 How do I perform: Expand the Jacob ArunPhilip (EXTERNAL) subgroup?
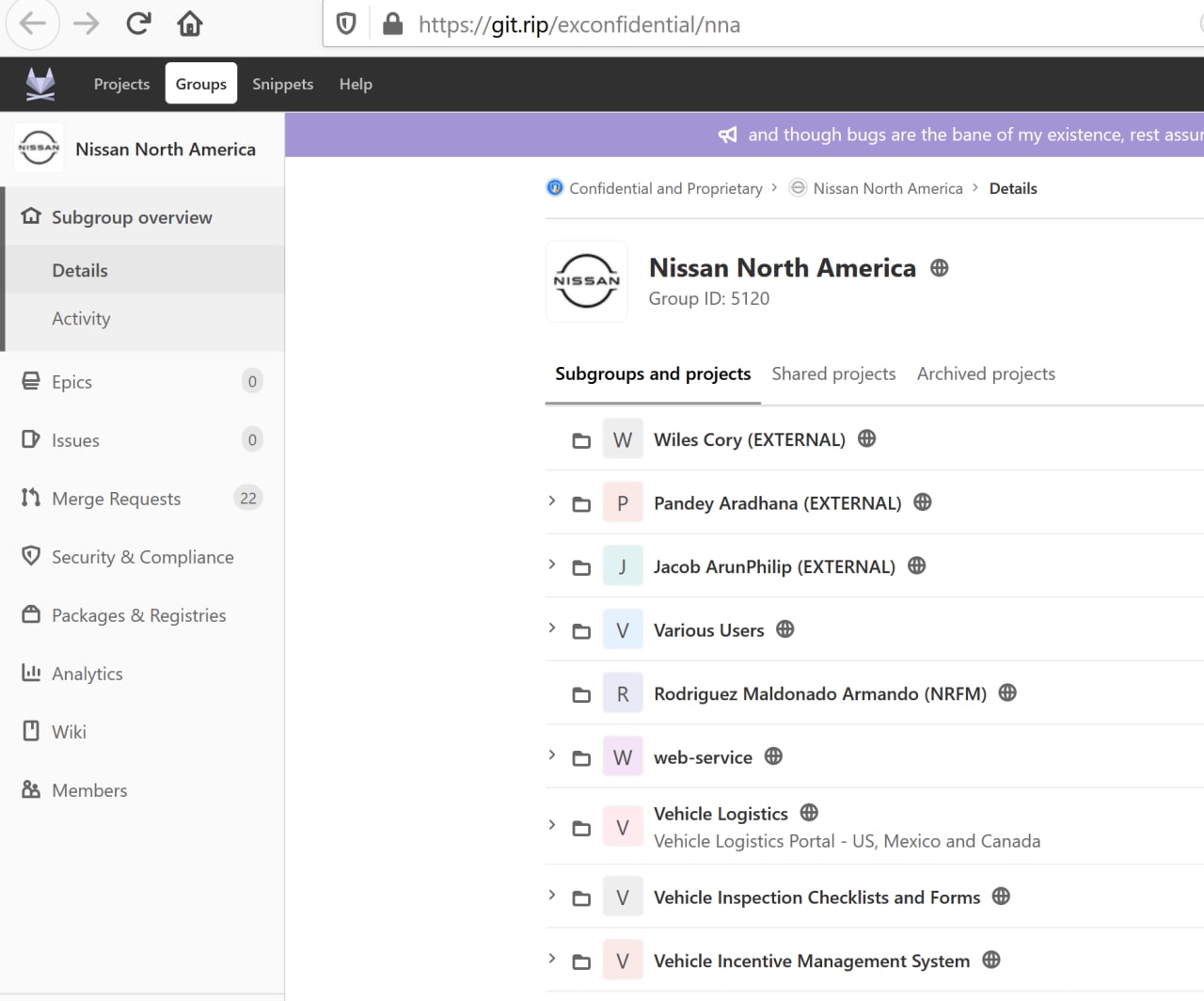[x=552, y=564]
